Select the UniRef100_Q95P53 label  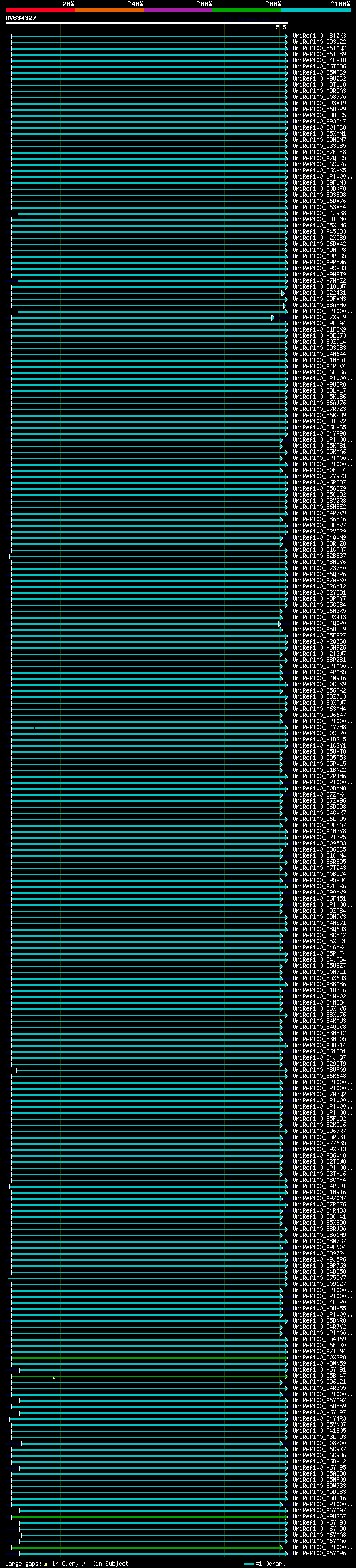(319, 759)
